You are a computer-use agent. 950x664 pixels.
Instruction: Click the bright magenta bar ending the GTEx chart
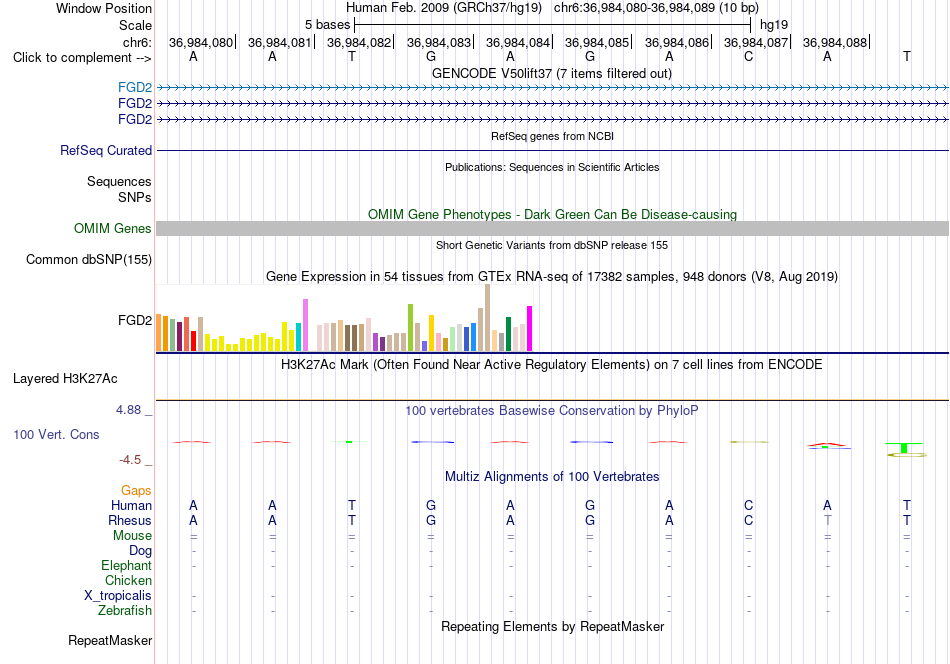[x=529, y=329]
